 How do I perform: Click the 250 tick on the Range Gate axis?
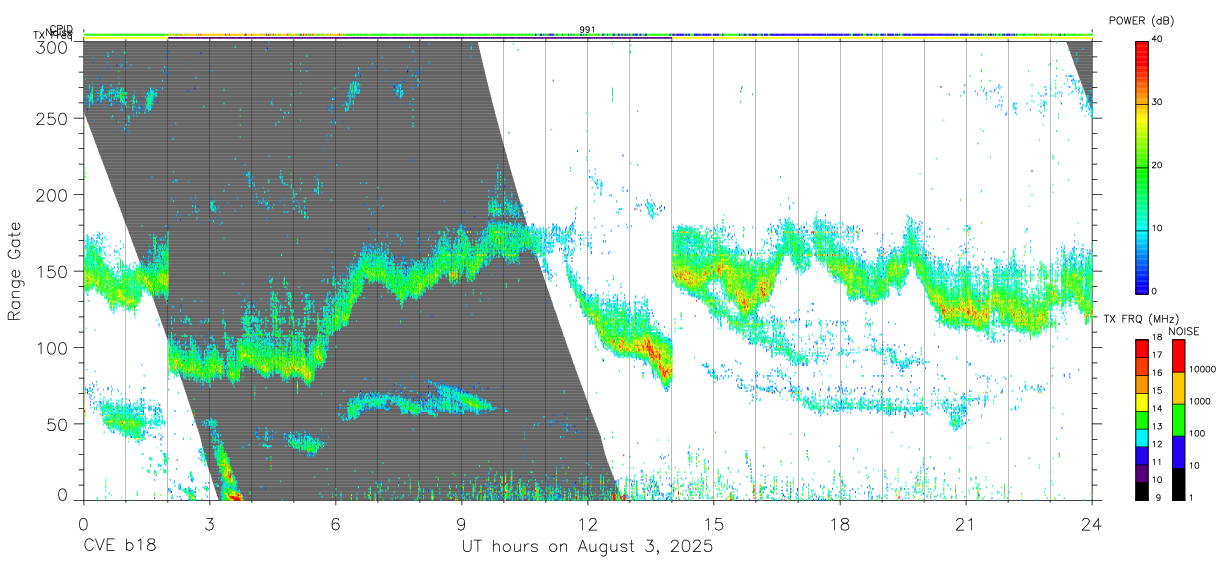click(53, 118)
